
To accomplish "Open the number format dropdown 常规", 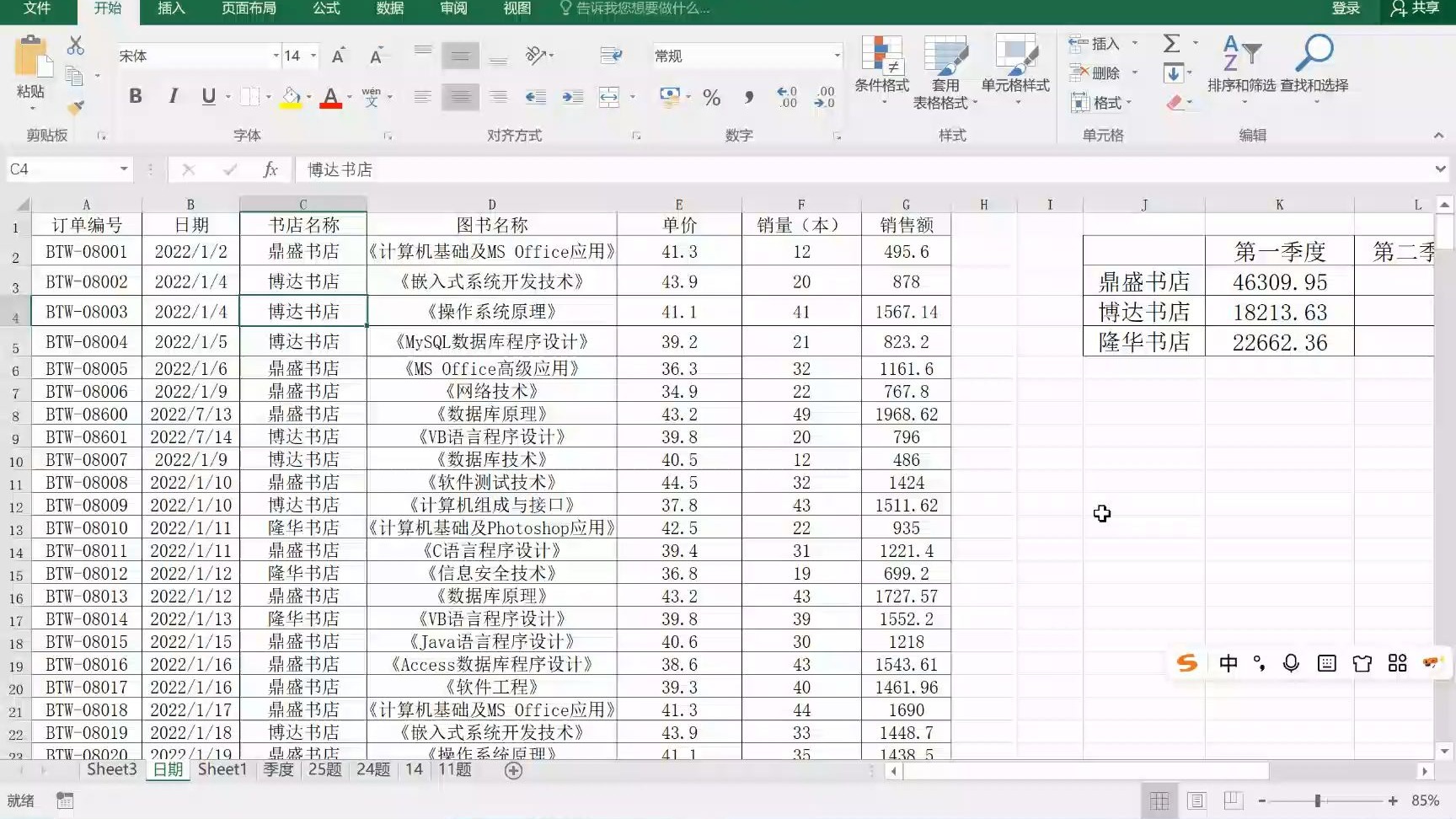I will [837, 56].
